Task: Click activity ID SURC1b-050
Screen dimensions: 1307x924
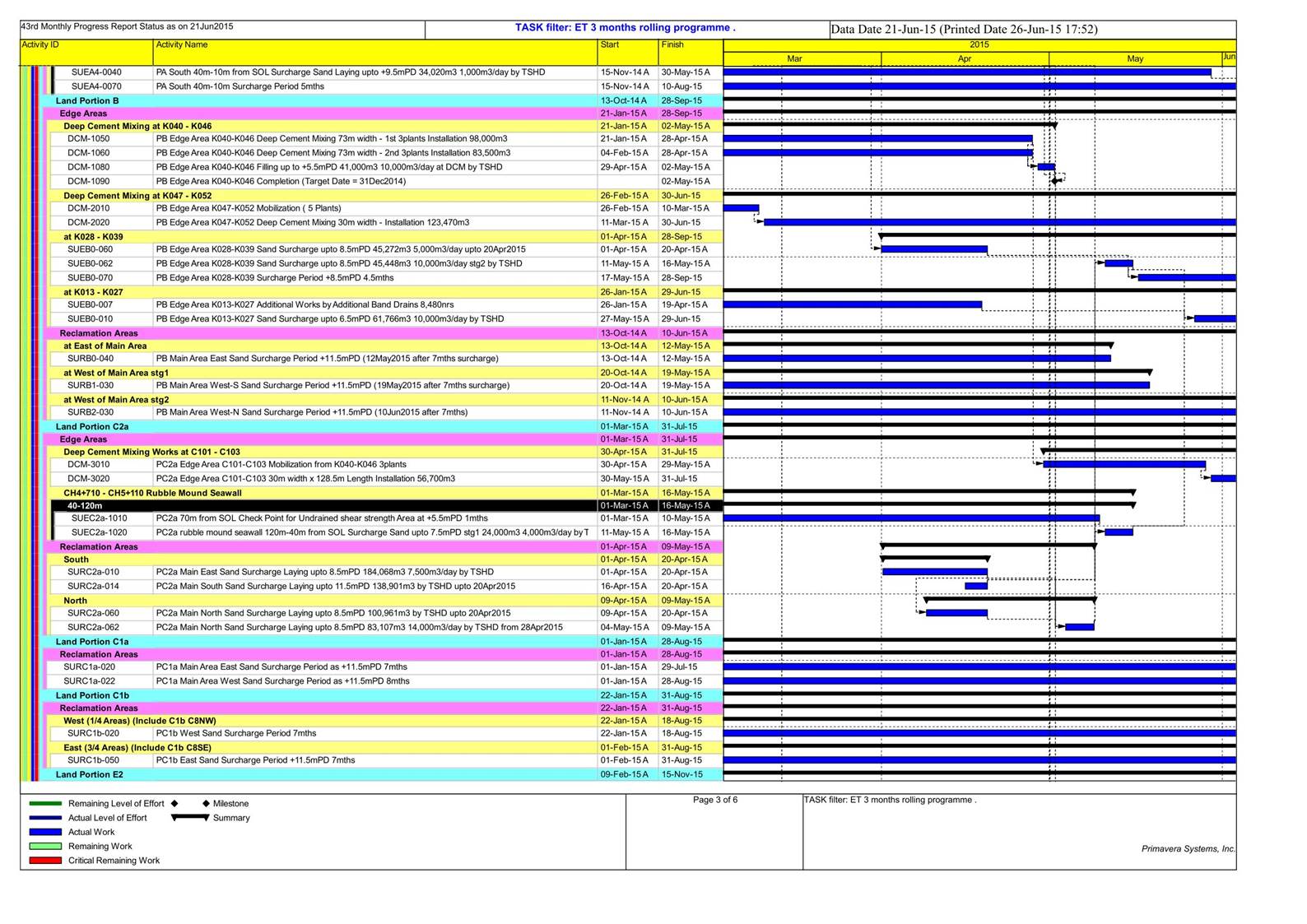Action: click(x=93, y=760)
